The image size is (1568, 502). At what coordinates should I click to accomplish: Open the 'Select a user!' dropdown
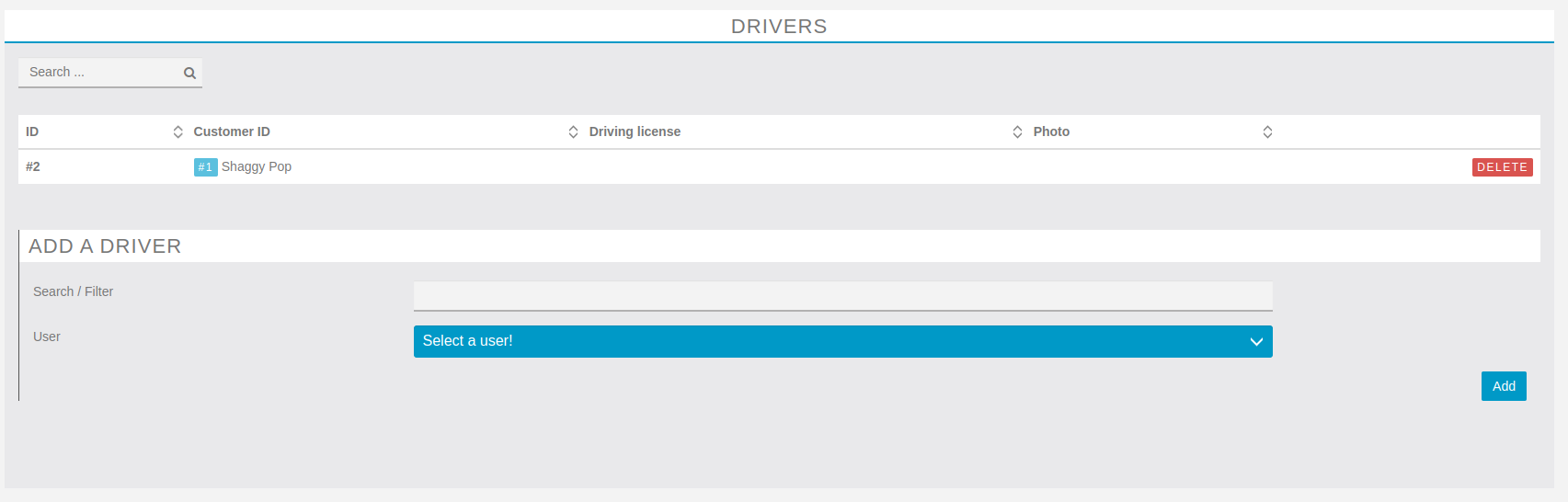coord(841,341)
